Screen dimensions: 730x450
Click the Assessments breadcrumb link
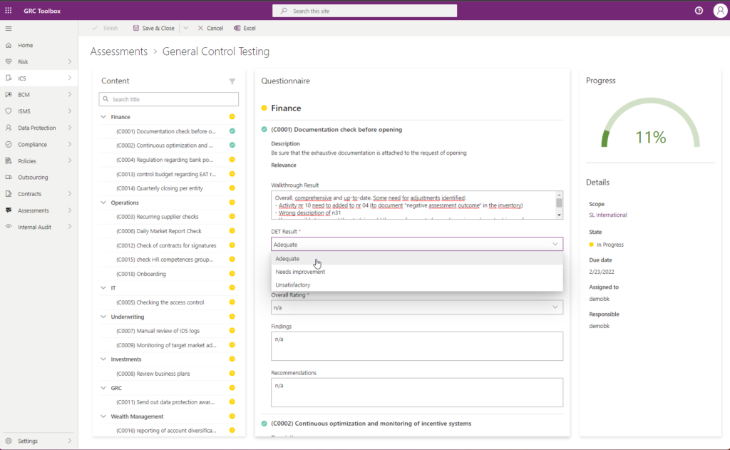119,51
